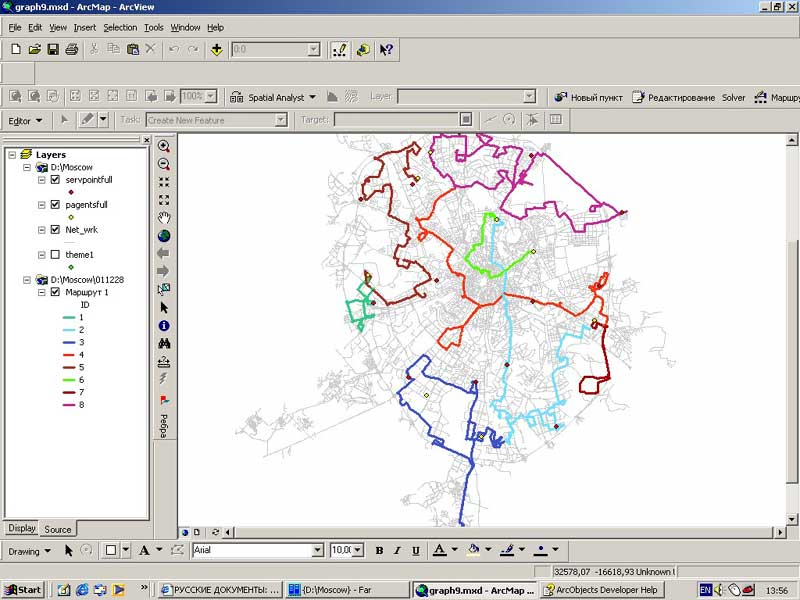Click the Select Features tool icon
This screenshot has height=600, width=800.
coord(164,289)
